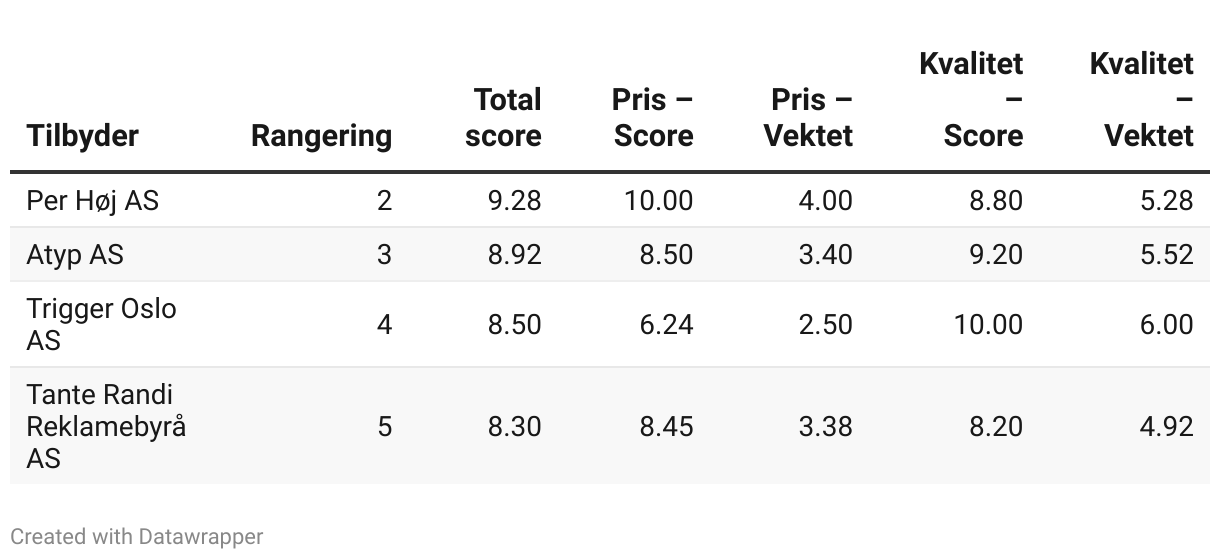Screen dimensions: 1220x560
Task: Click the Kvalitet – Score header
Action: pos(971,100)
